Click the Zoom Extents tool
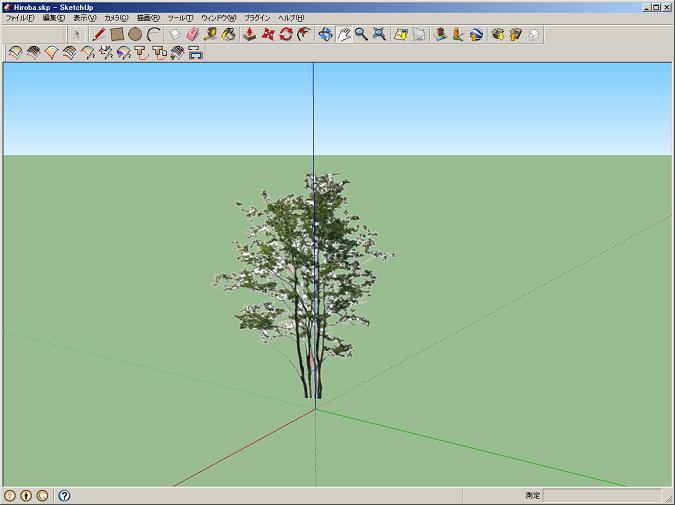Viewport: 675px width, 505px height. click(x=379, y=34)
